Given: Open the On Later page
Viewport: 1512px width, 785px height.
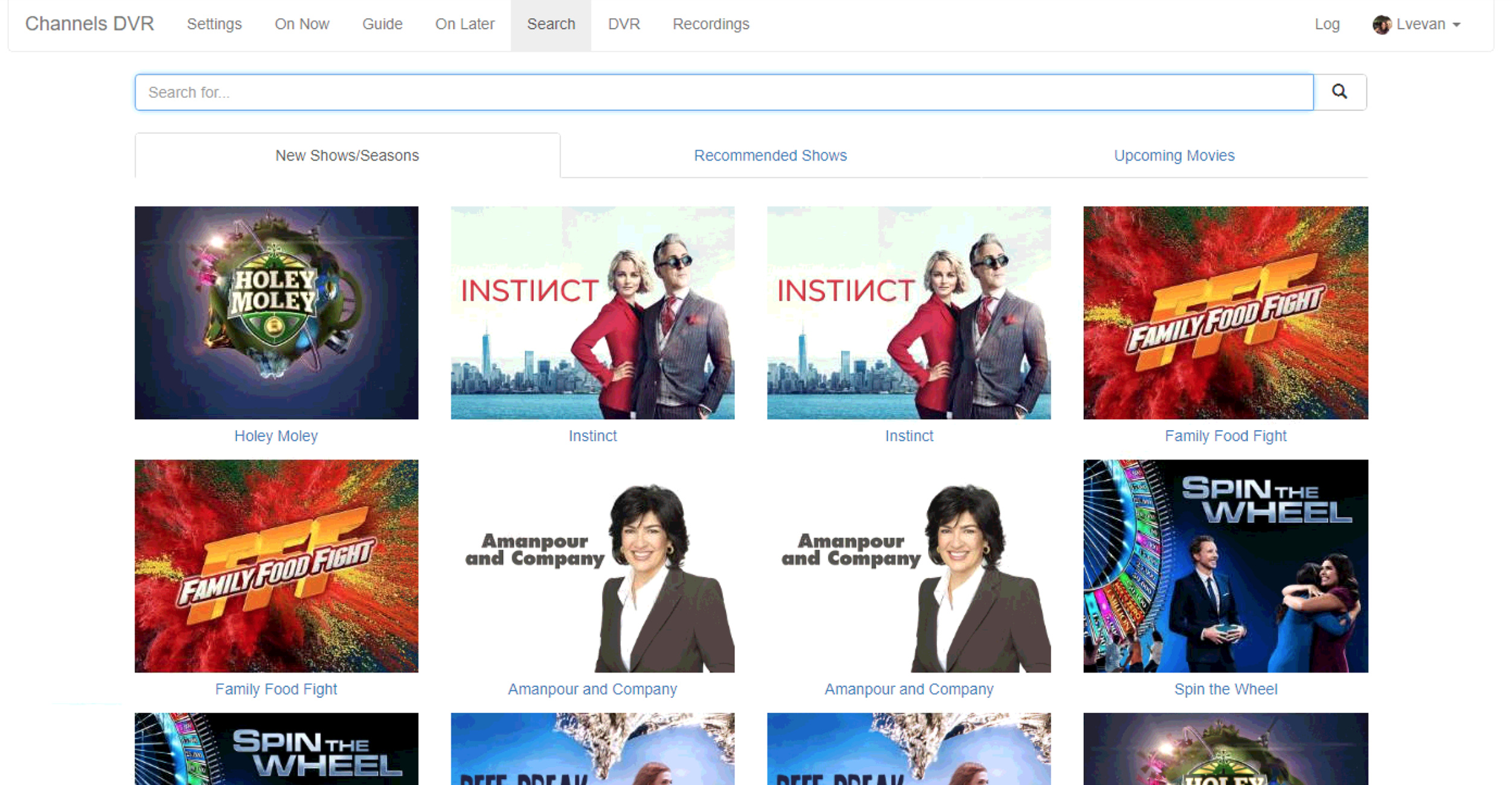Looking at the screenshot, I should coord(464,24).
